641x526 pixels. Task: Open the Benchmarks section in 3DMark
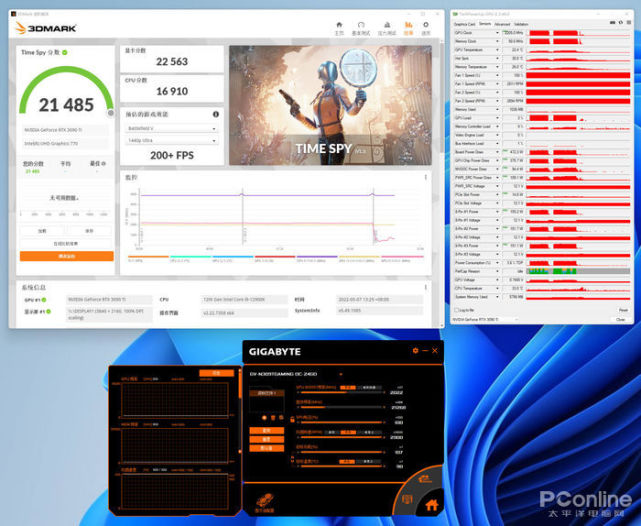[361, 28]
